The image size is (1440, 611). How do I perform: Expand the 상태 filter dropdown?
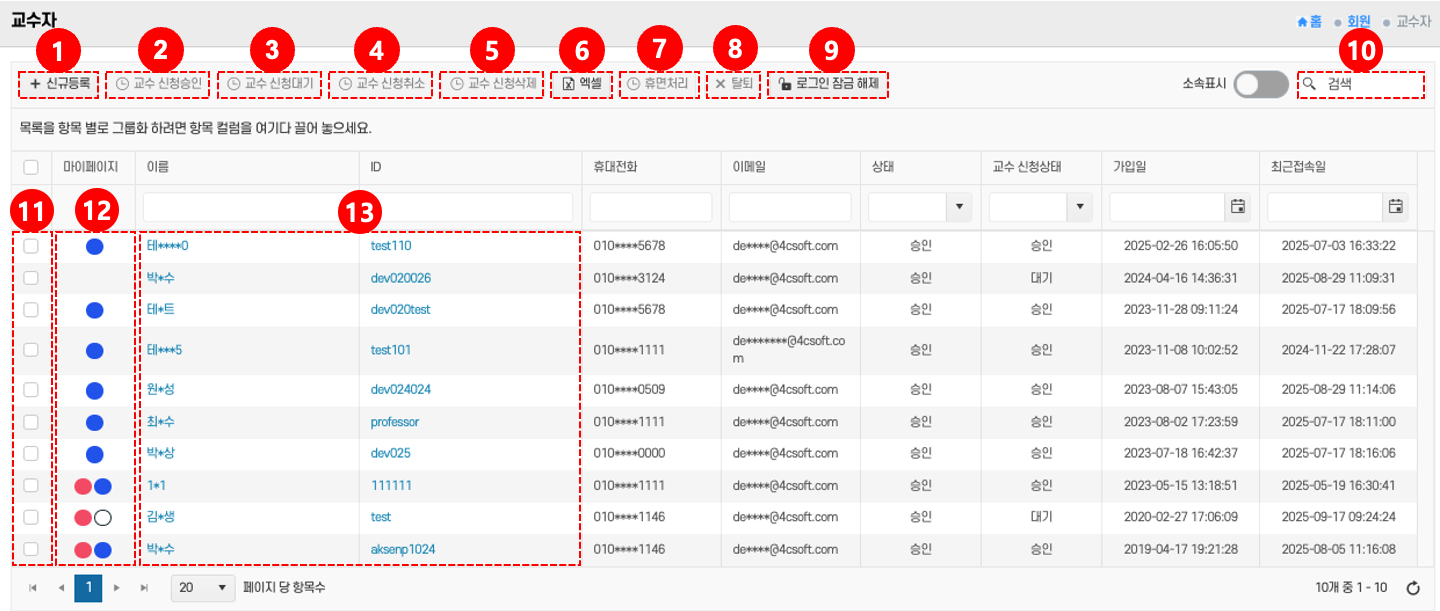[x=960, y=207]
